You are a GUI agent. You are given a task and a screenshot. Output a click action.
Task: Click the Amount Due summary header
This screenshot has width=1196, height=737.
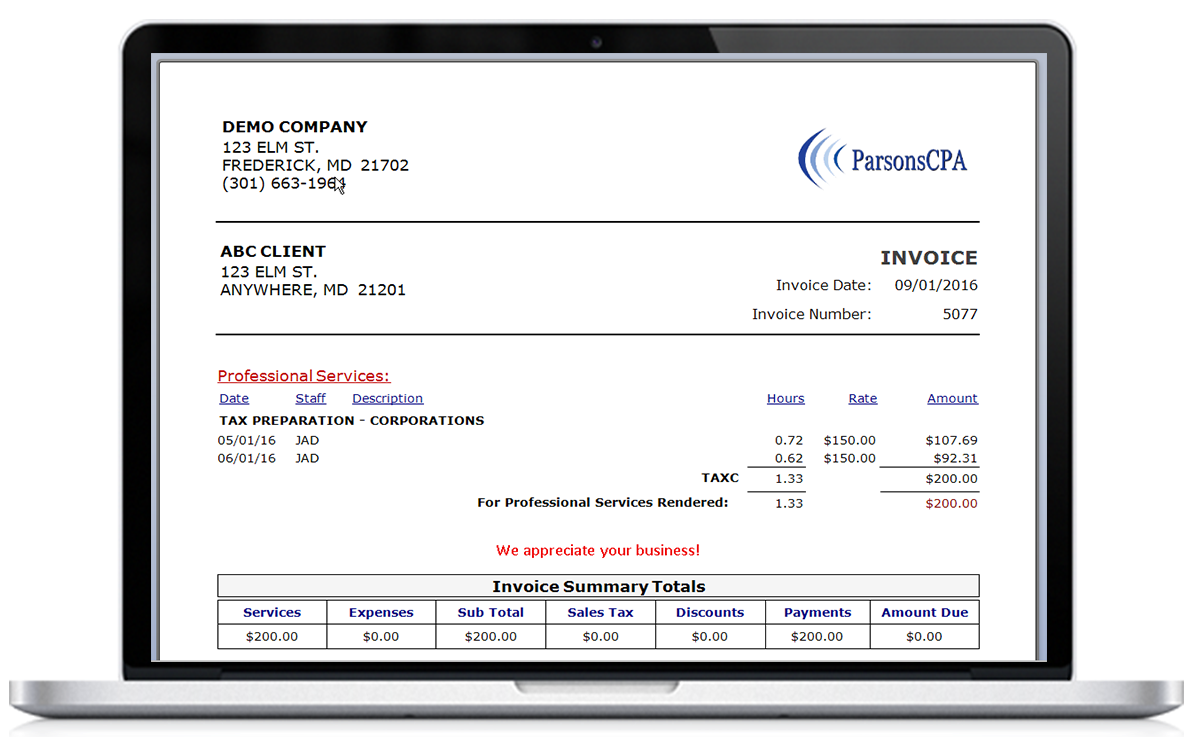[x=924, y=613]
